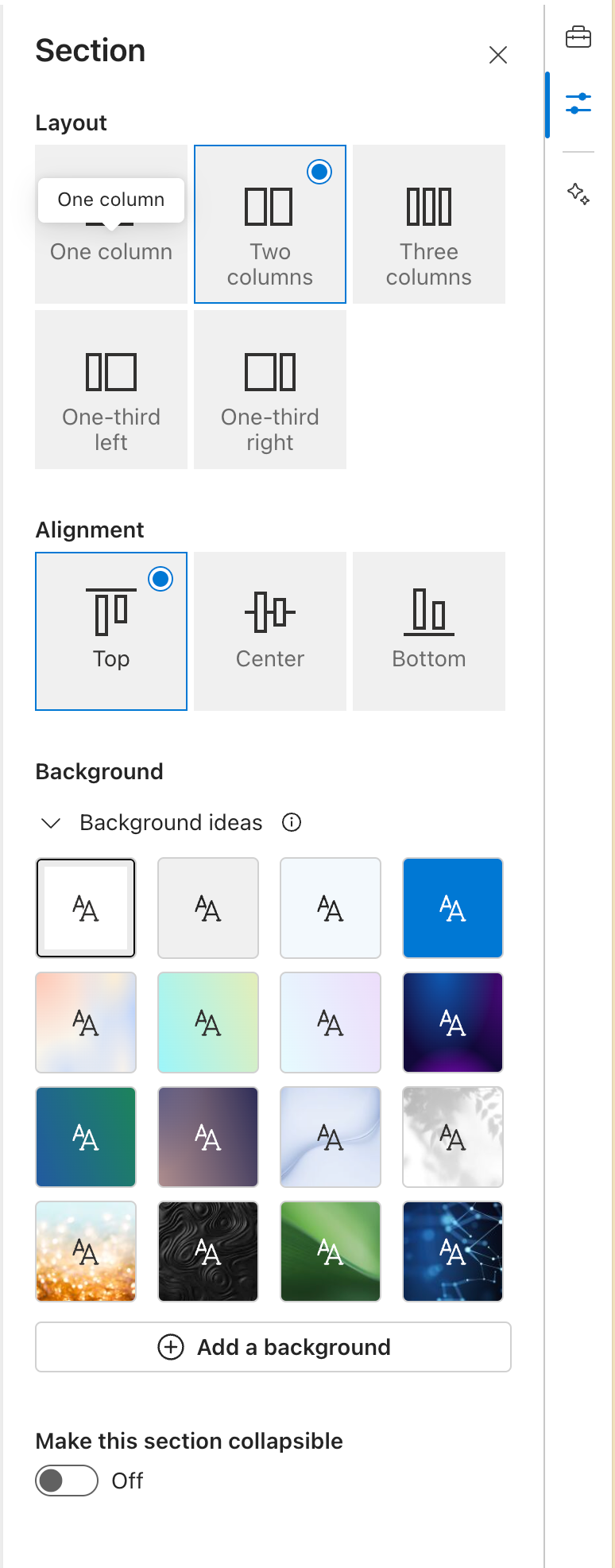
Task: Click the properties sliders icon
Action: pyautogui.click(x=578, y=103)
